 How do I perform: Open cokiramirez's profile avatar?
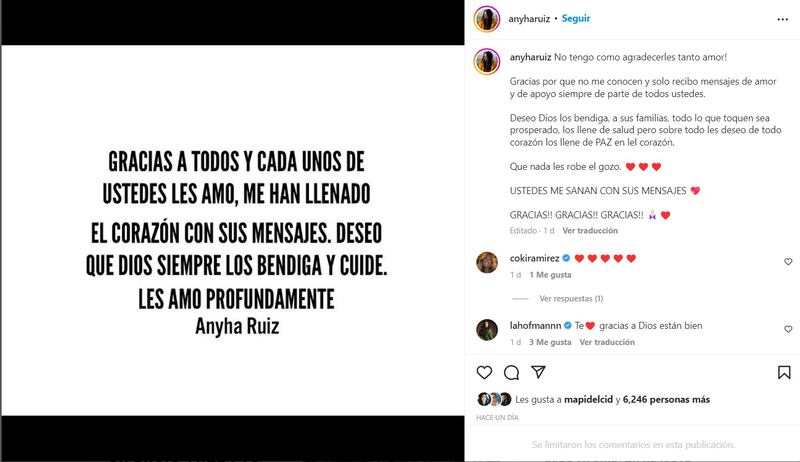click(487, 263)
